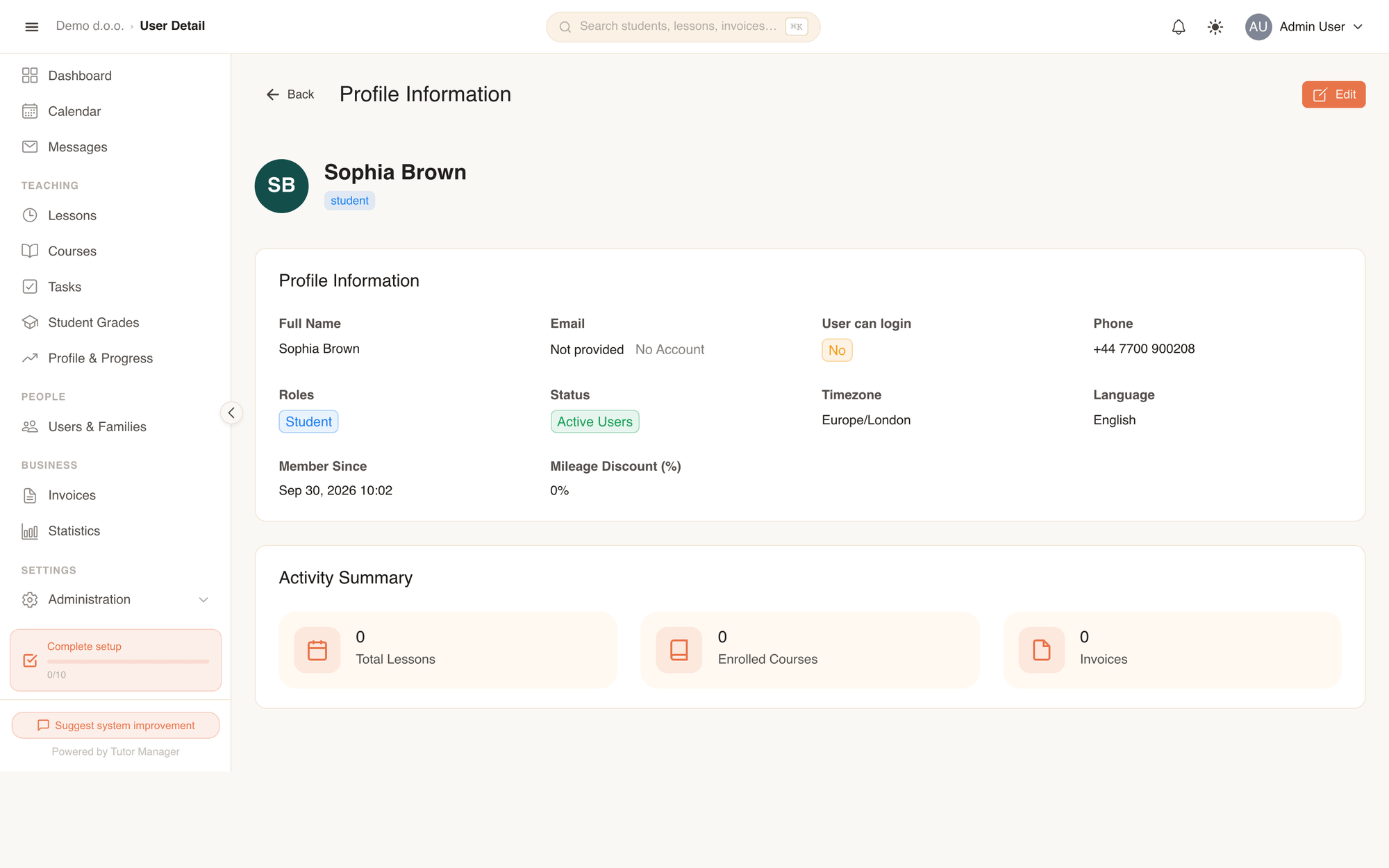Click the No Account text
The image size is (1389, 868).
point(669,349)
